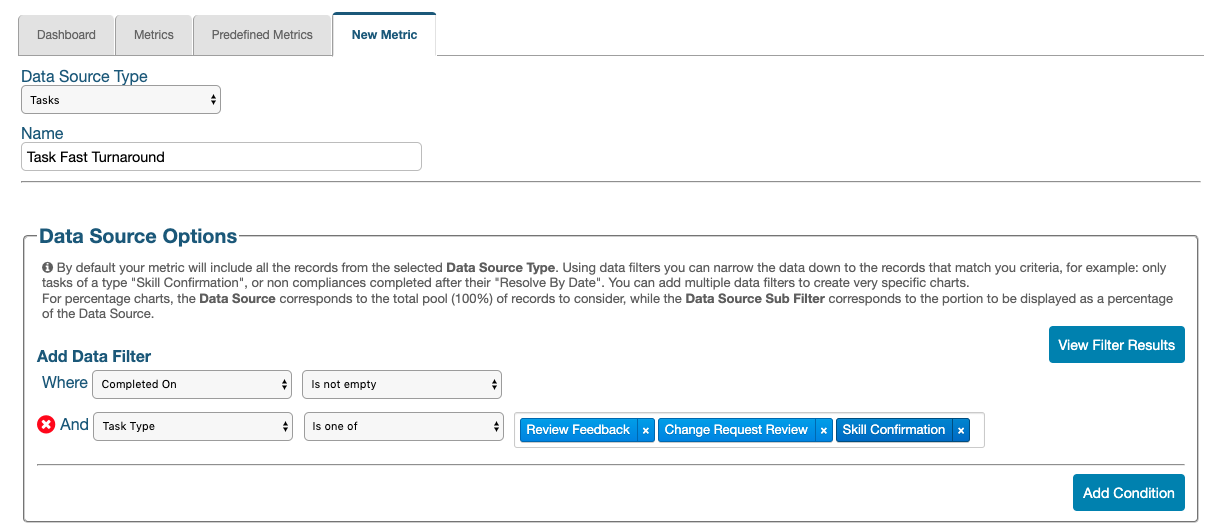Open the Data Source Type dropdown
The height and width of the screenshot is (531, 1211).
(x=121, y=100)
